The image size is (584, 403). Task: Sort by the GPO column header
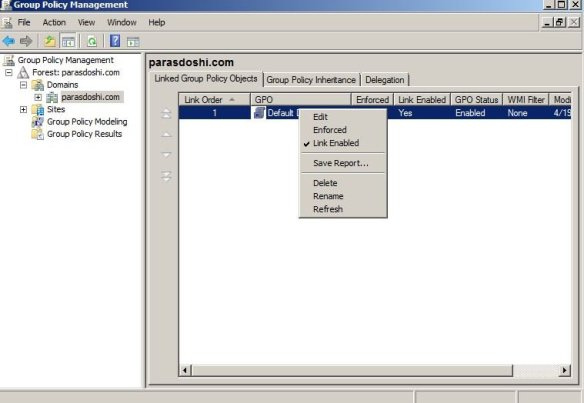click(301, 100)
